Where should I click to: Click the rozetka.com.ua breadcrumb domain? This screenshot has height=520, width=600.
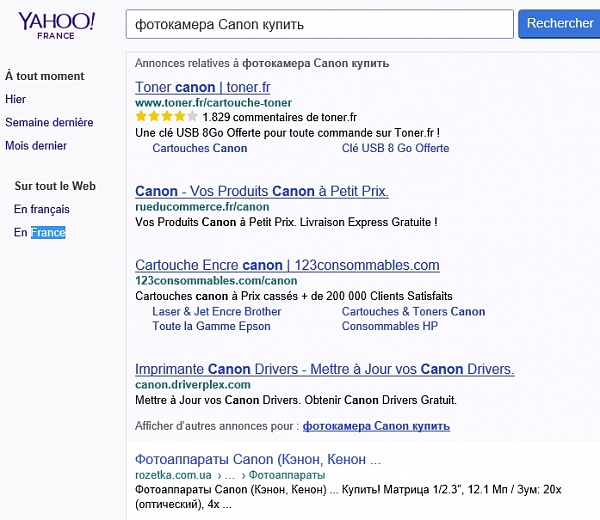[173, 475]
